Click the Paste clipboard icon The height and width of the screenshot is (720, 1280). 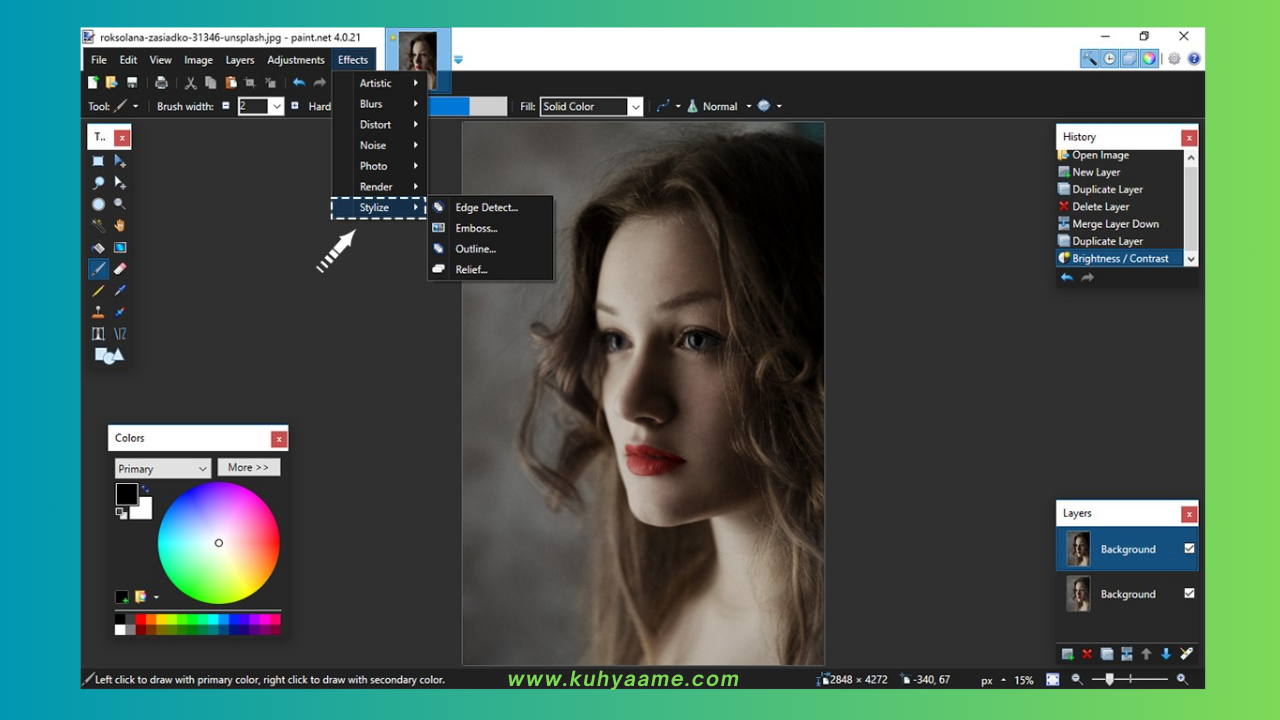231,83
